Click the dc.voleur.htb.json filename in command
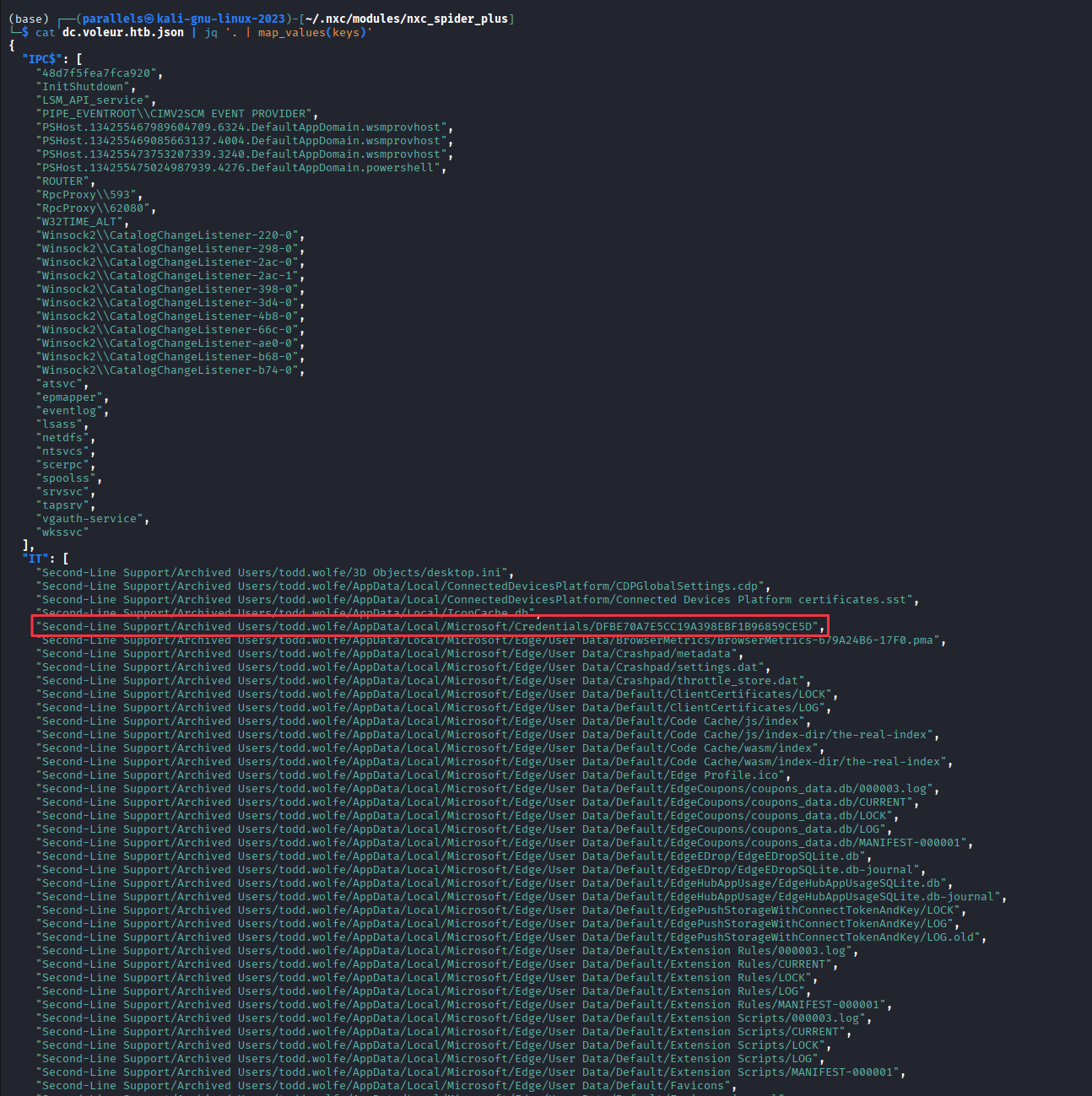The width and height of the screenshot is (1092, 1096). (x=123, y=33)
